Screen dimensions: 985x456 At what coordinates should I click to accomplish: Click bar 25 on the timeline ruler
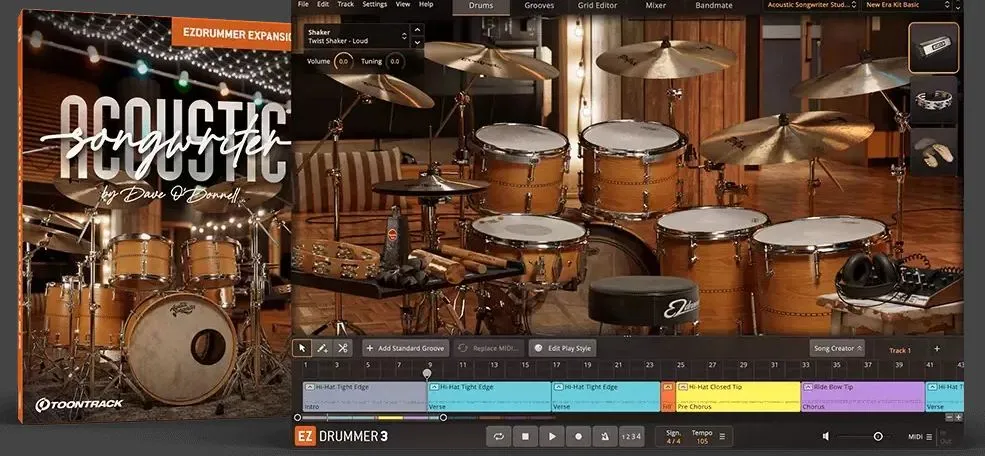point(680,364)
